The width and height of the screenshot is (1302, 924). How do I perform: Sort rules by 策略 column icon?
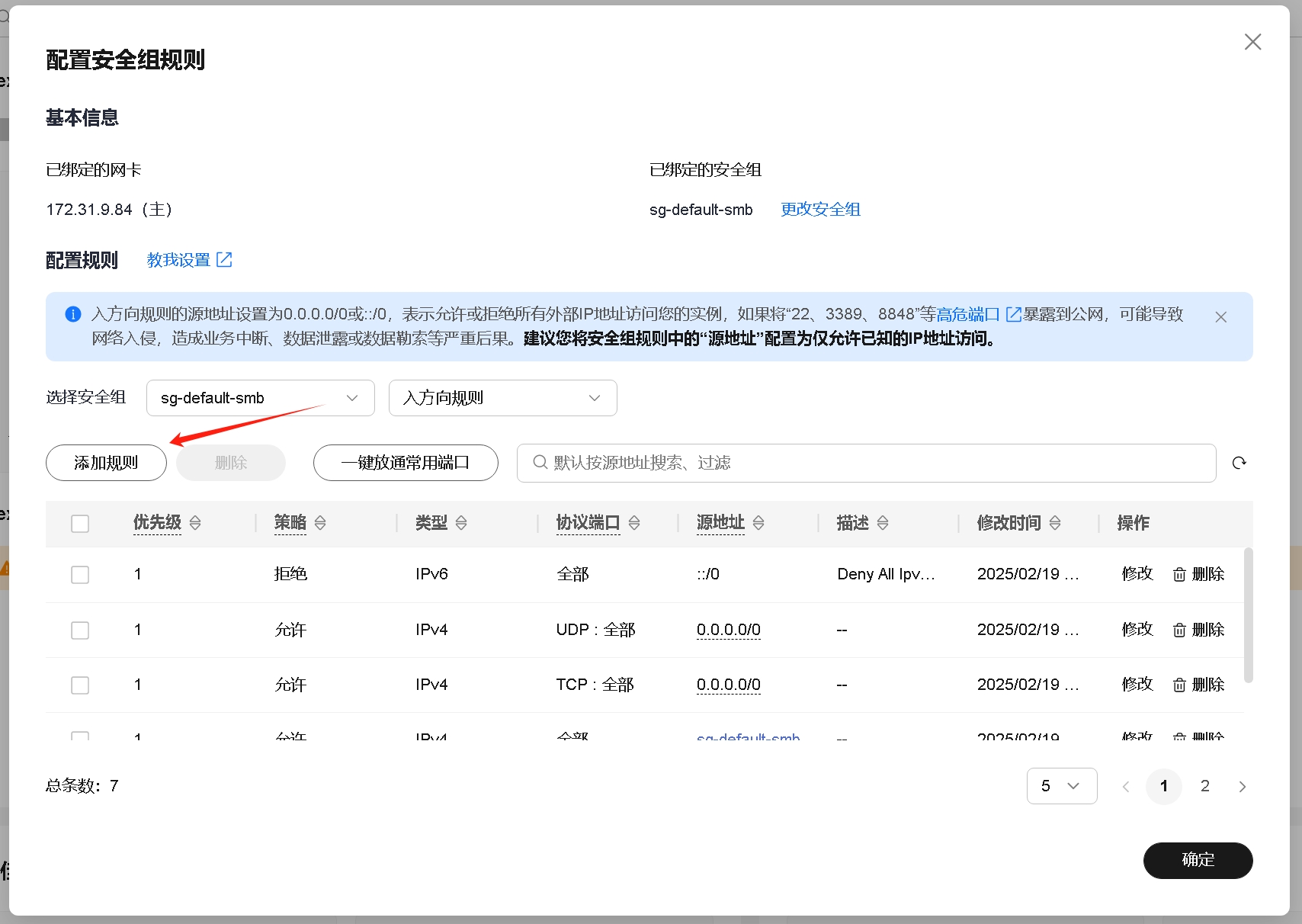point(320,523)
